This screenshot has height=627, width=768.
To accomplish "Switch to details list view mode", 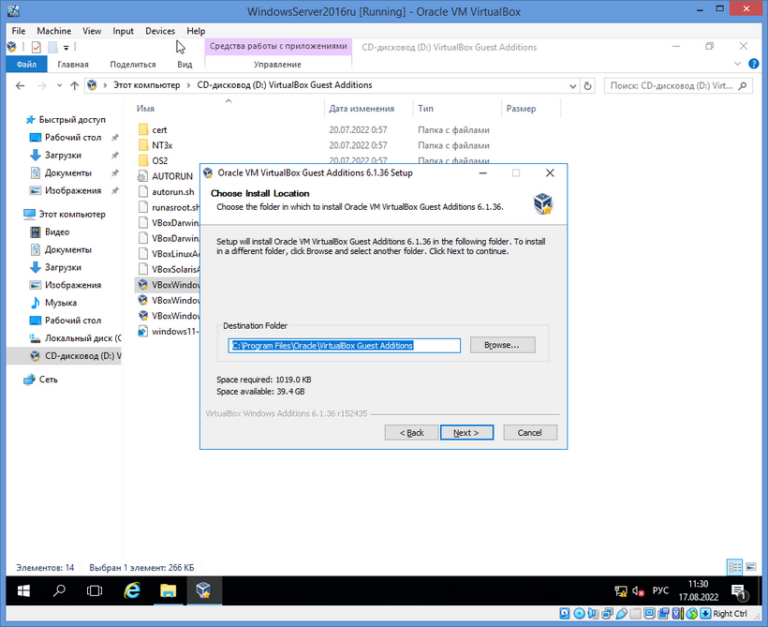I will point(735,566).
